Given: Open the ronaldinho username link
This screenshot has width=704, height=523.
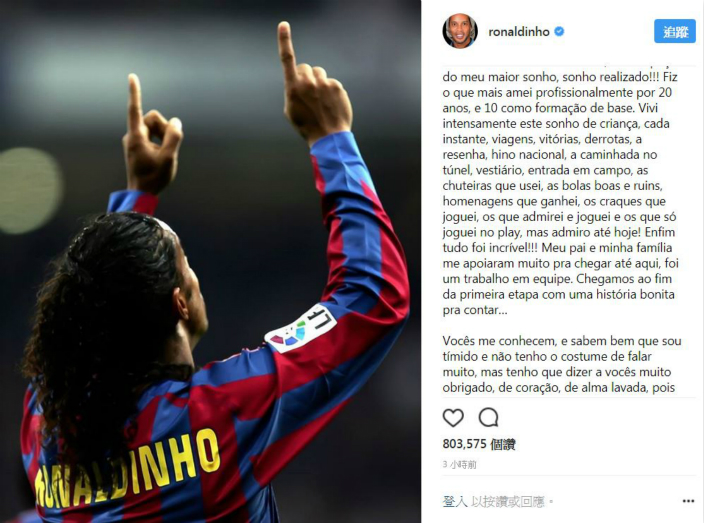Looking at the screenshot, I should click(x=519, y=32).
